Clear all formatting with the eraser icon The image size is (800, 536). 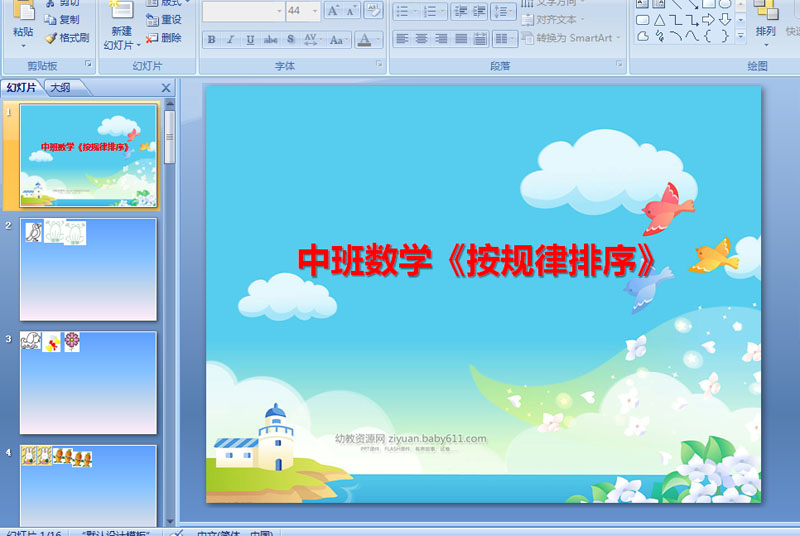(373, 11)
